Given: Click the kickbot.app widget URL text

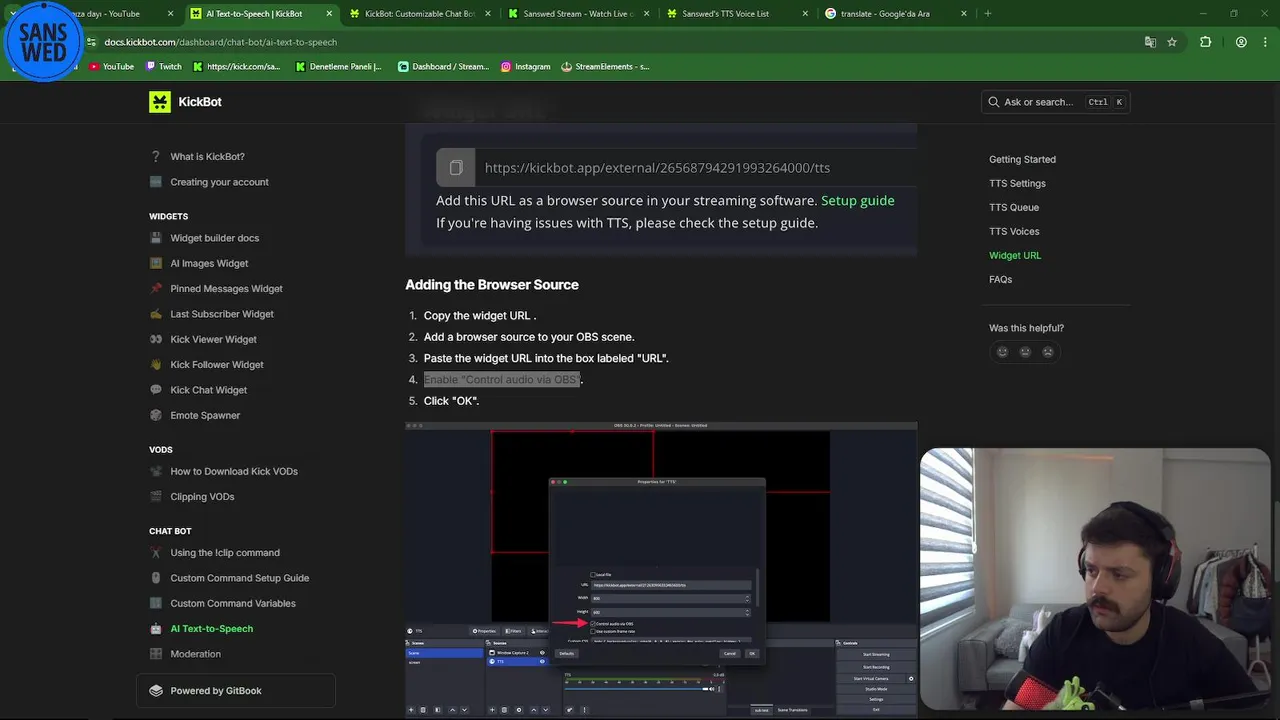Looking at the screenshot, I should 657,168.
